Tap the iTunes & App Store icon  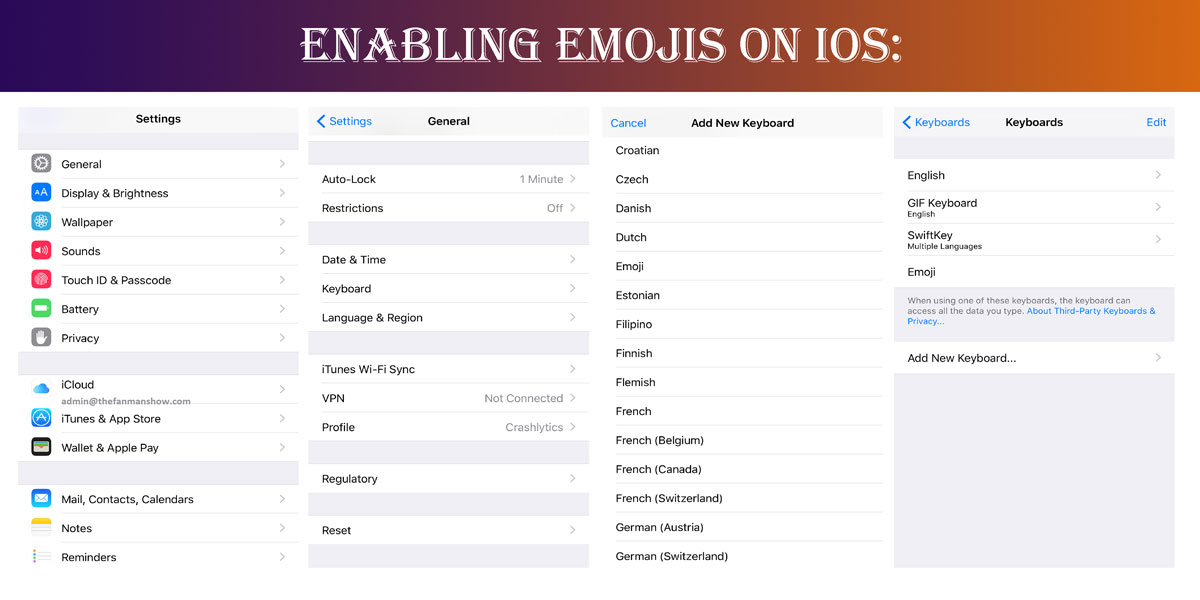(x=41, y=418)
